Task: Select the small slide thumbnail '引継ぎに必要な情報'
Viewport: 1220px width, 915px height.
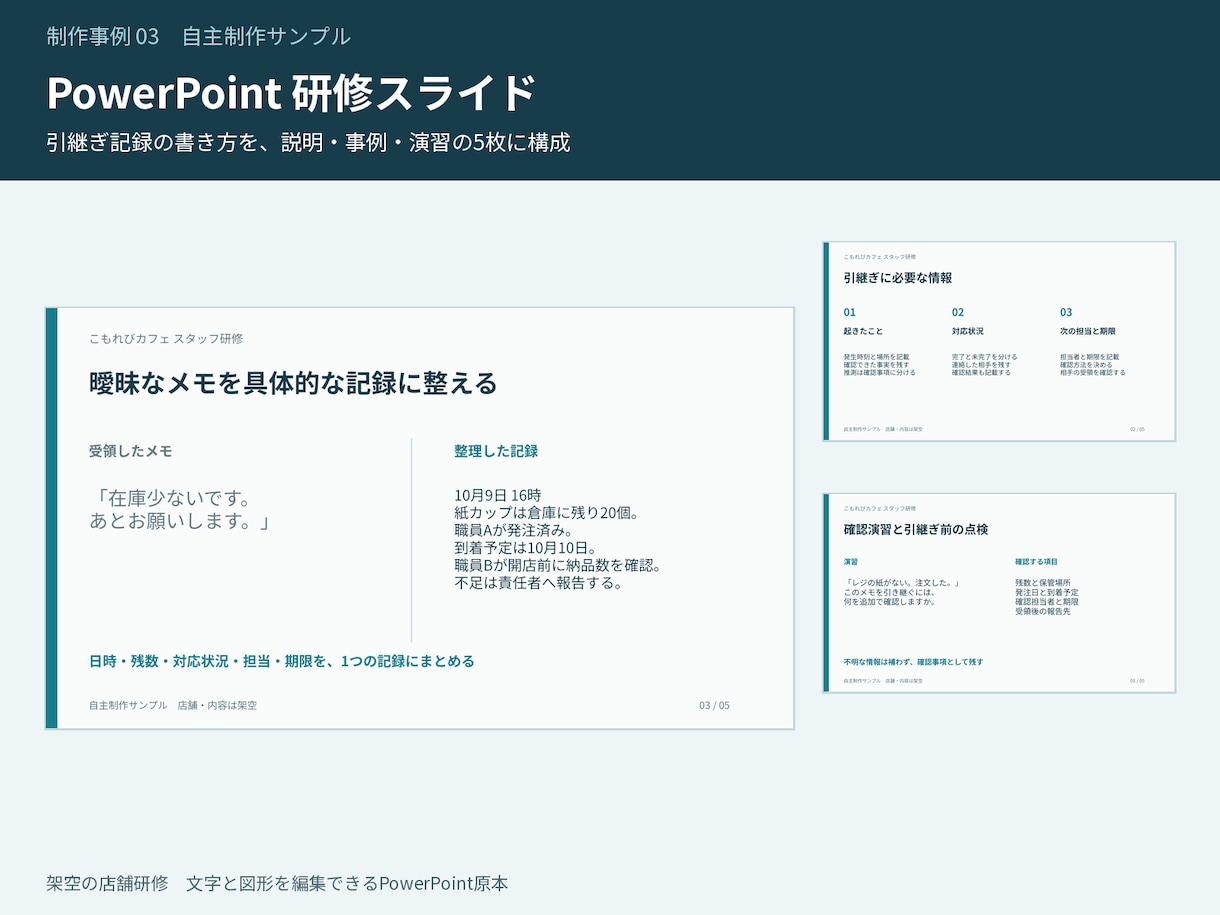Action: coord(999,341)
